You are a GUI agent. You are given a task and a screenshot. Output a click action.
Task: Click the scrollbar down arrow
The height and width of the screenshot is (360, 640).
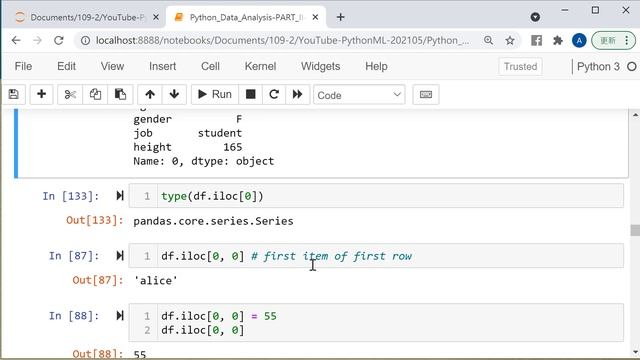click(635, 352)
